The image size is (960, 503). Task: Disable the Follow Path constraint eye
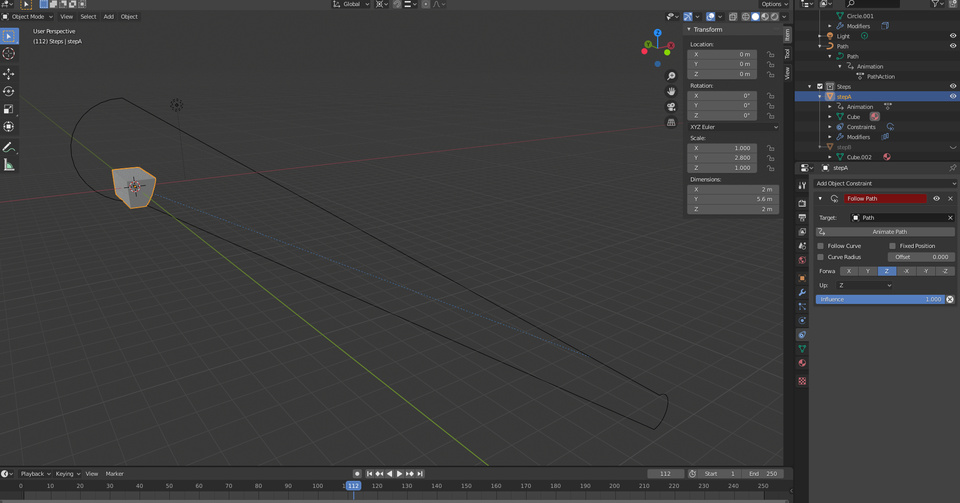(936, 198)
